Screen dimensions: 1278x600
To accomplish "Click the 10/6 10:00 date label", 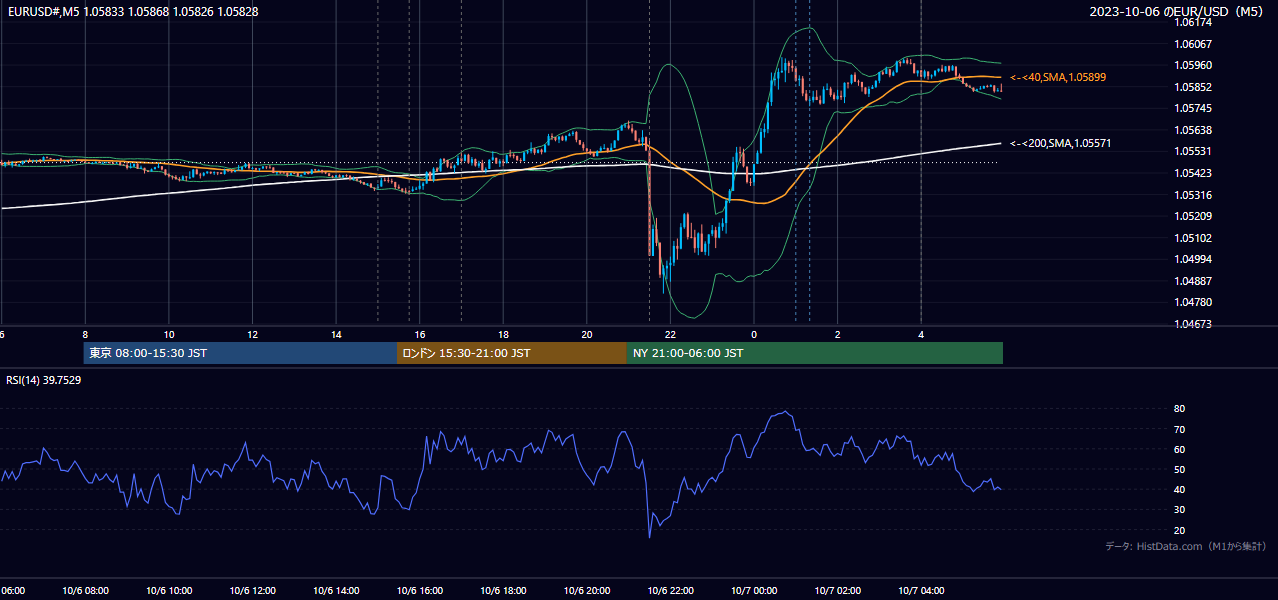I will click(167, 591).
